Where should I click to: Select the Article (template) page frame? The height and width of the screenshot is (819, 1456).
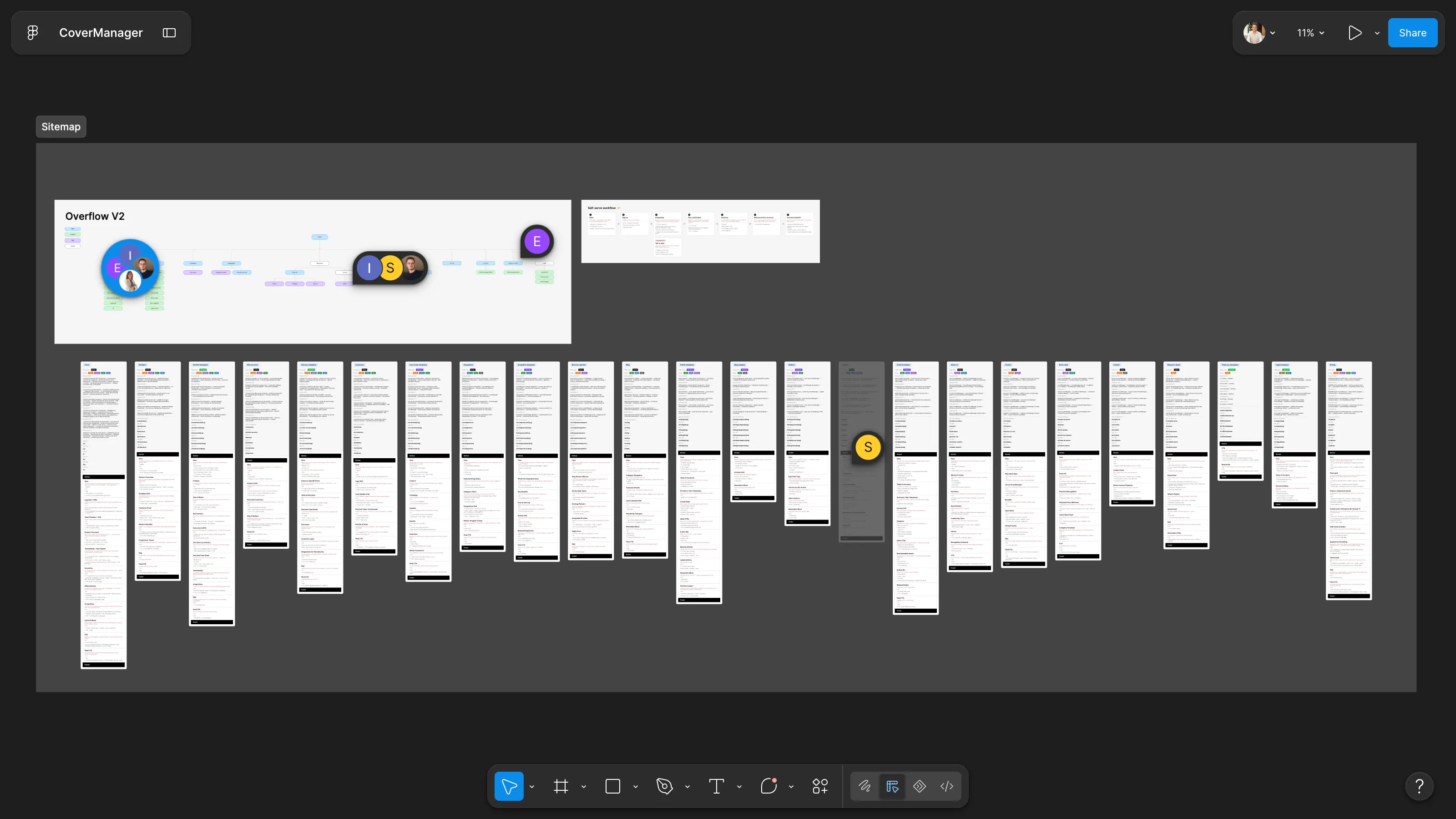(x=699, y=483)
